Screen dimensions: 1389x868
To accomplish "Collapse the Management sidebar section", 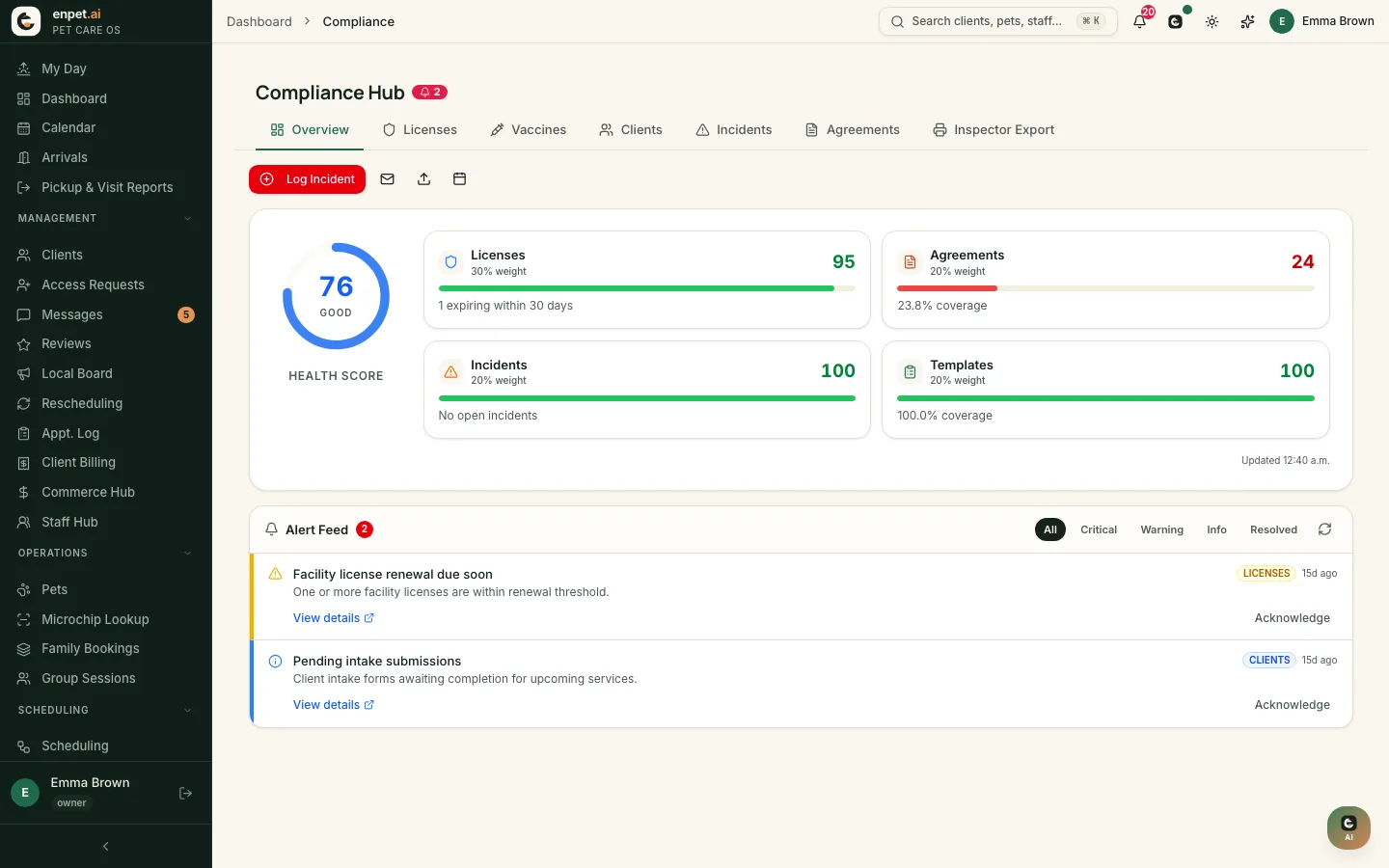I will 106,218.
